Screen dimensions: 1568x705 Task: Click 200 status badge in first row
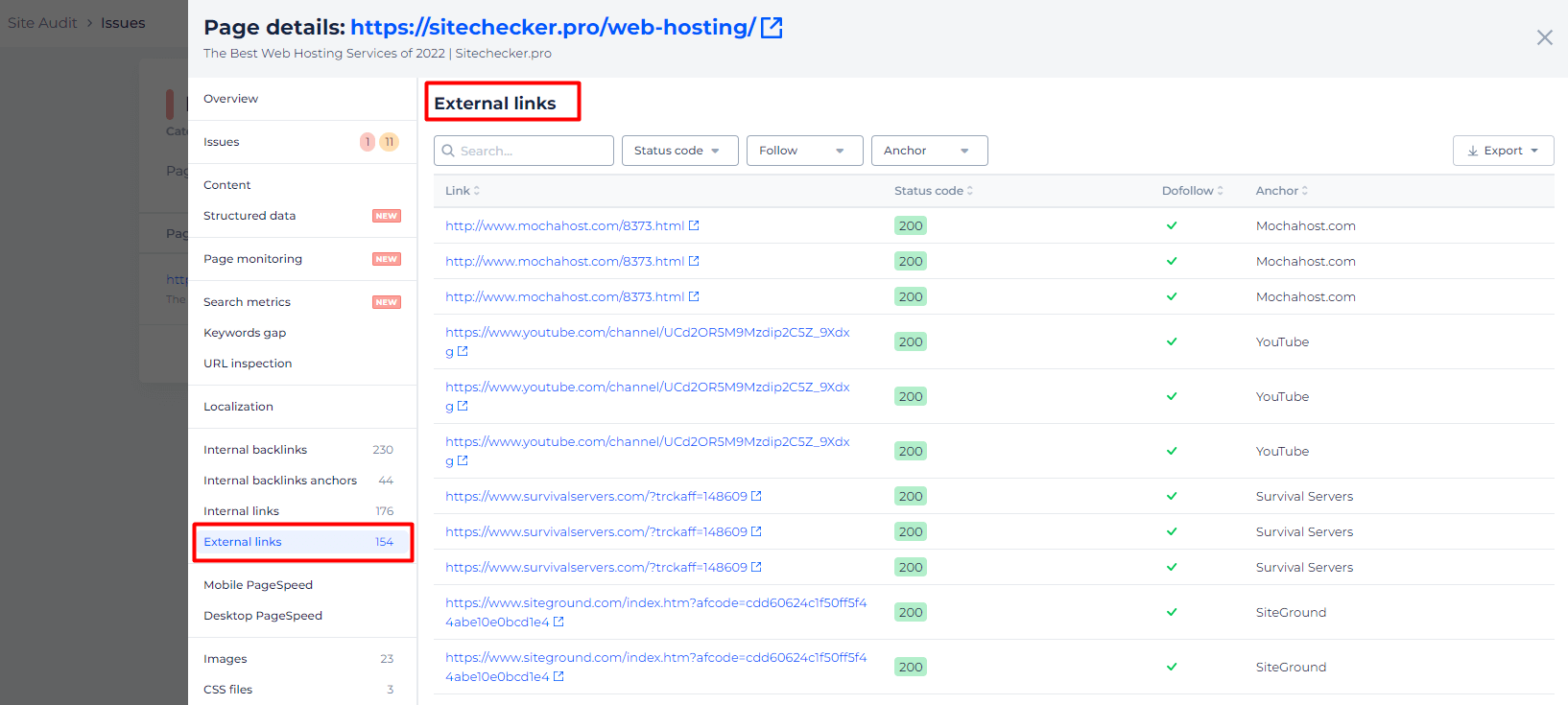click(x=911, y=226)
